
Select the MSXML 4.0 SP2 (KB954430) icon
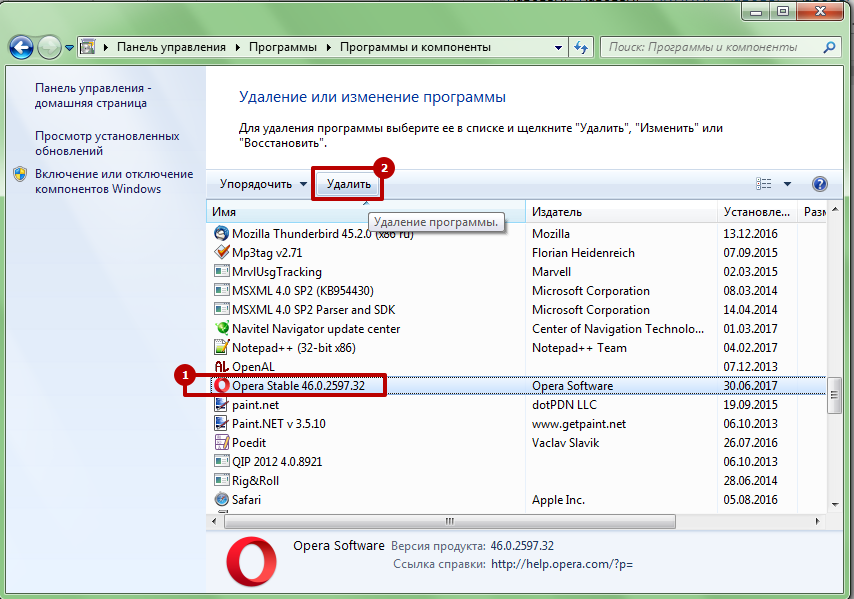click(222, 290)
